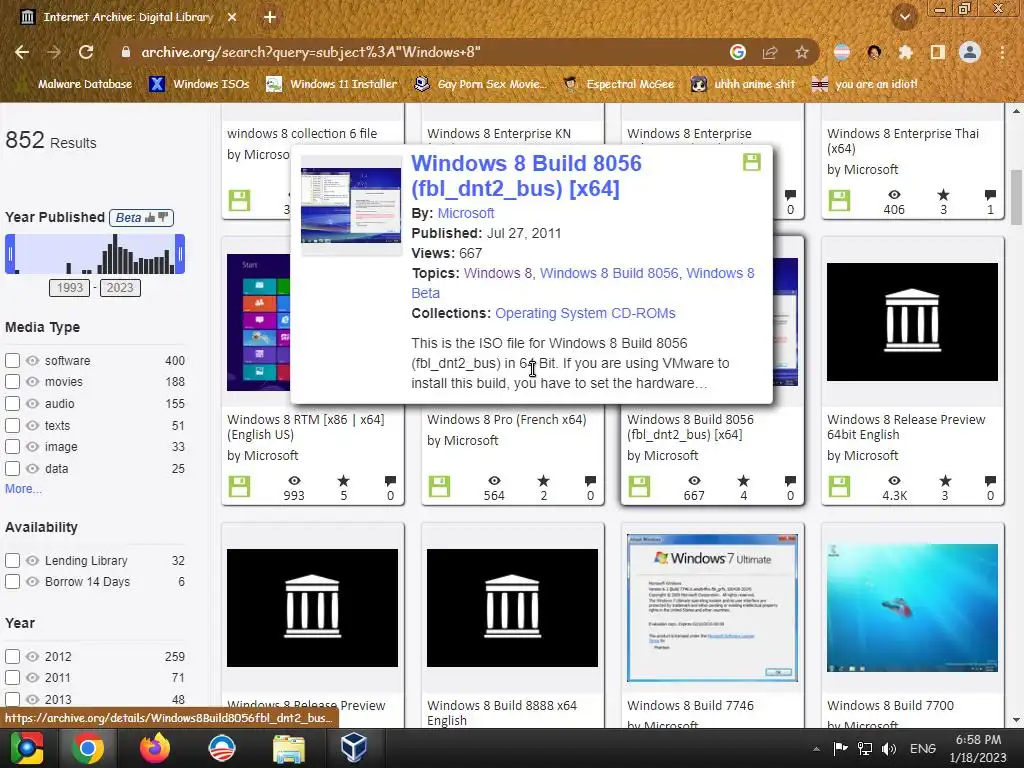This screenshot has height=768, width=1024.
Task: Bookmark this page with the star icon
Action: [801, 52]
